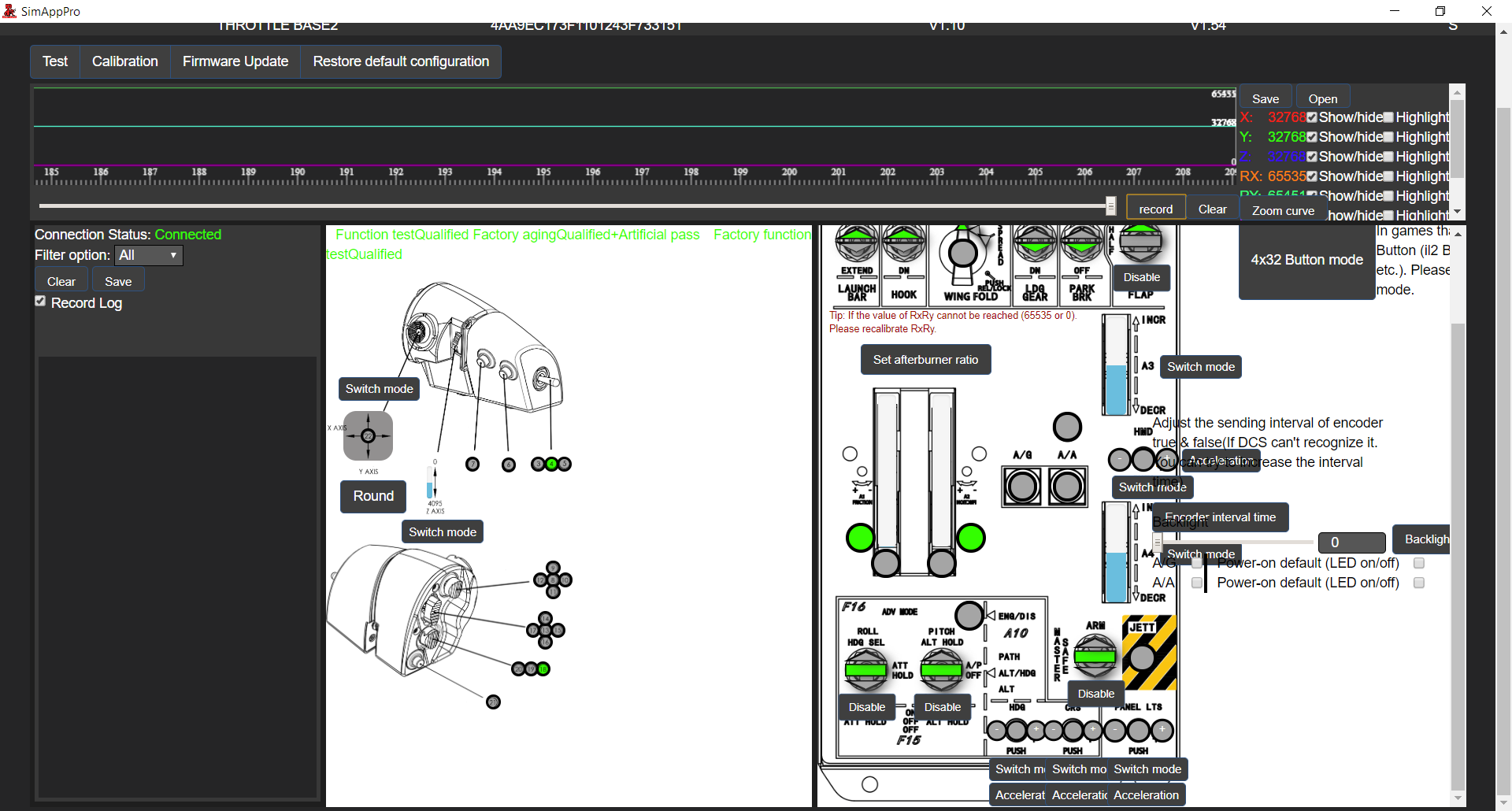This screenshot has width=1512, height=811.
Task: Click the PITCH ALT HOLD toggle switch
Action: tap(942, 670)
